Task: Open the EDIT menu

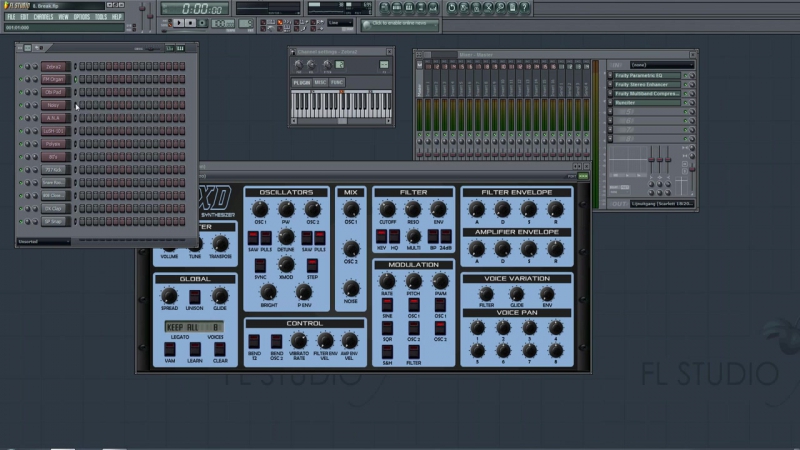Action: click(x=24, y=17)
